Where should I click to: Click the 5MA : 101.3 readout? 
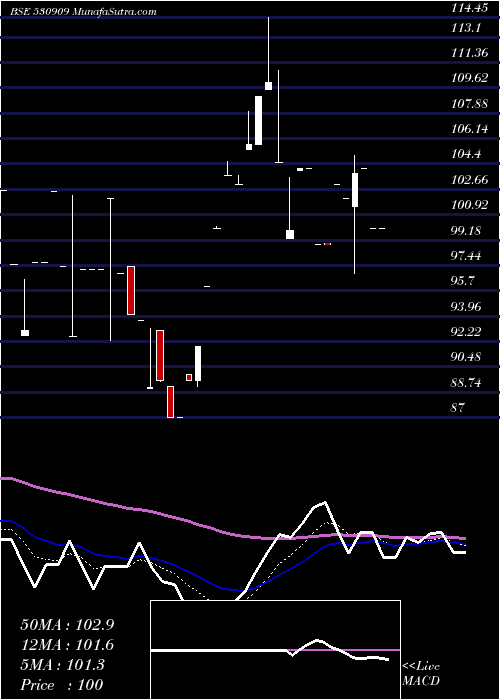click(x=62, y=665)
